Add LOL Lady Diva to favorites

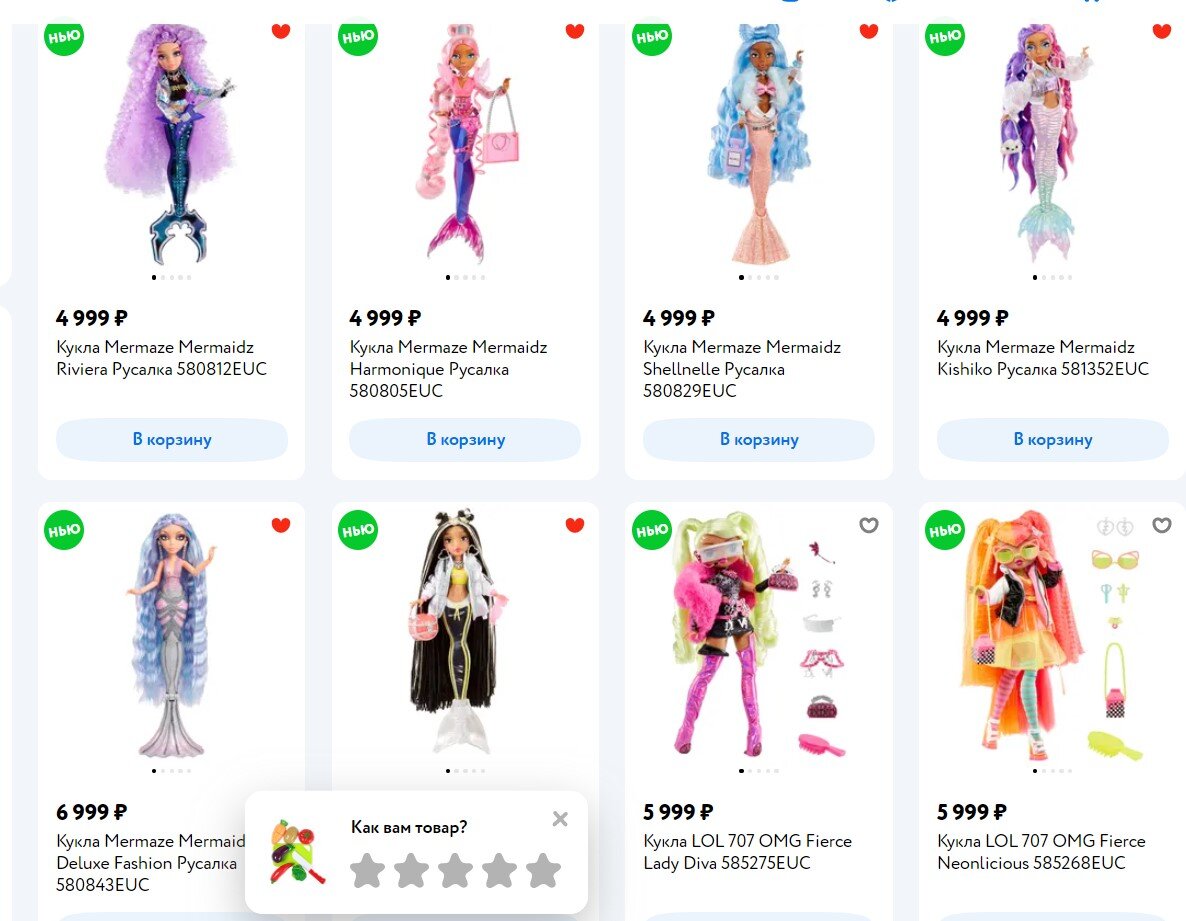click(868, 525)
